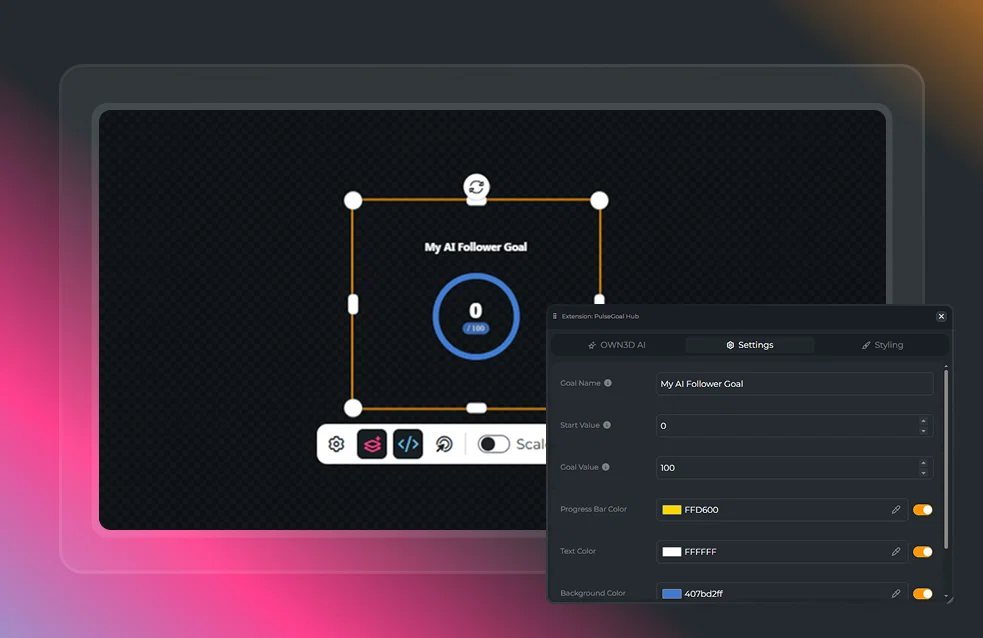Image resolution: width=983 pixels, height=638 pixels.
Task: Click the Progress Bar Color eyedropper icon
Action: [896, 510]
